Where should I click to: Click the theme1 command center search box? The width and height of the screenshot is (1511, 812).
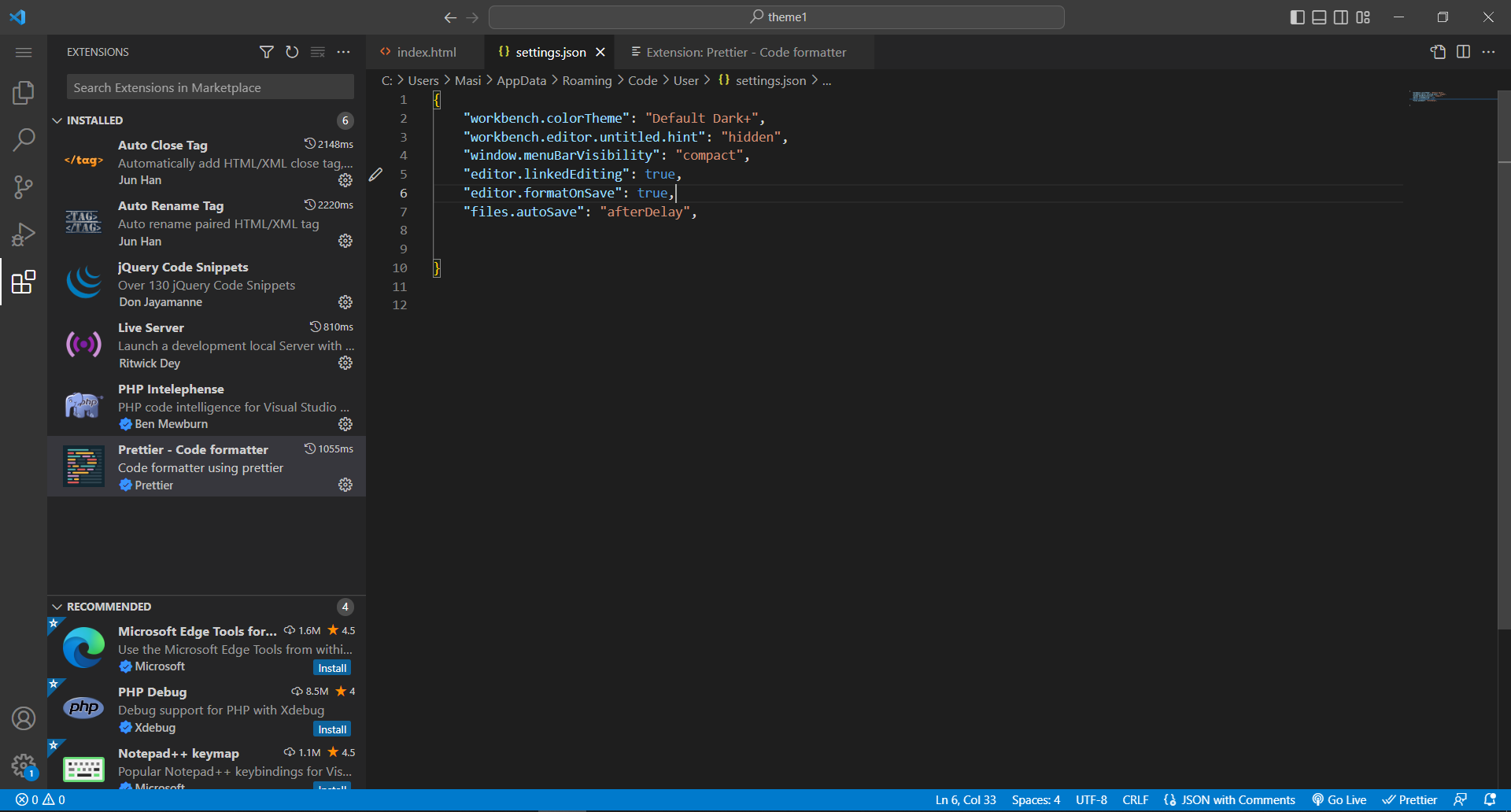(777, 17)
